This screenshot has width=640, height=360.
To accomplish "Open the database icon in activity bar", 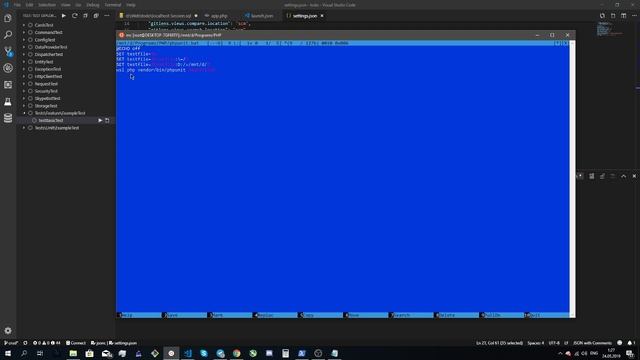I will 8,118.
